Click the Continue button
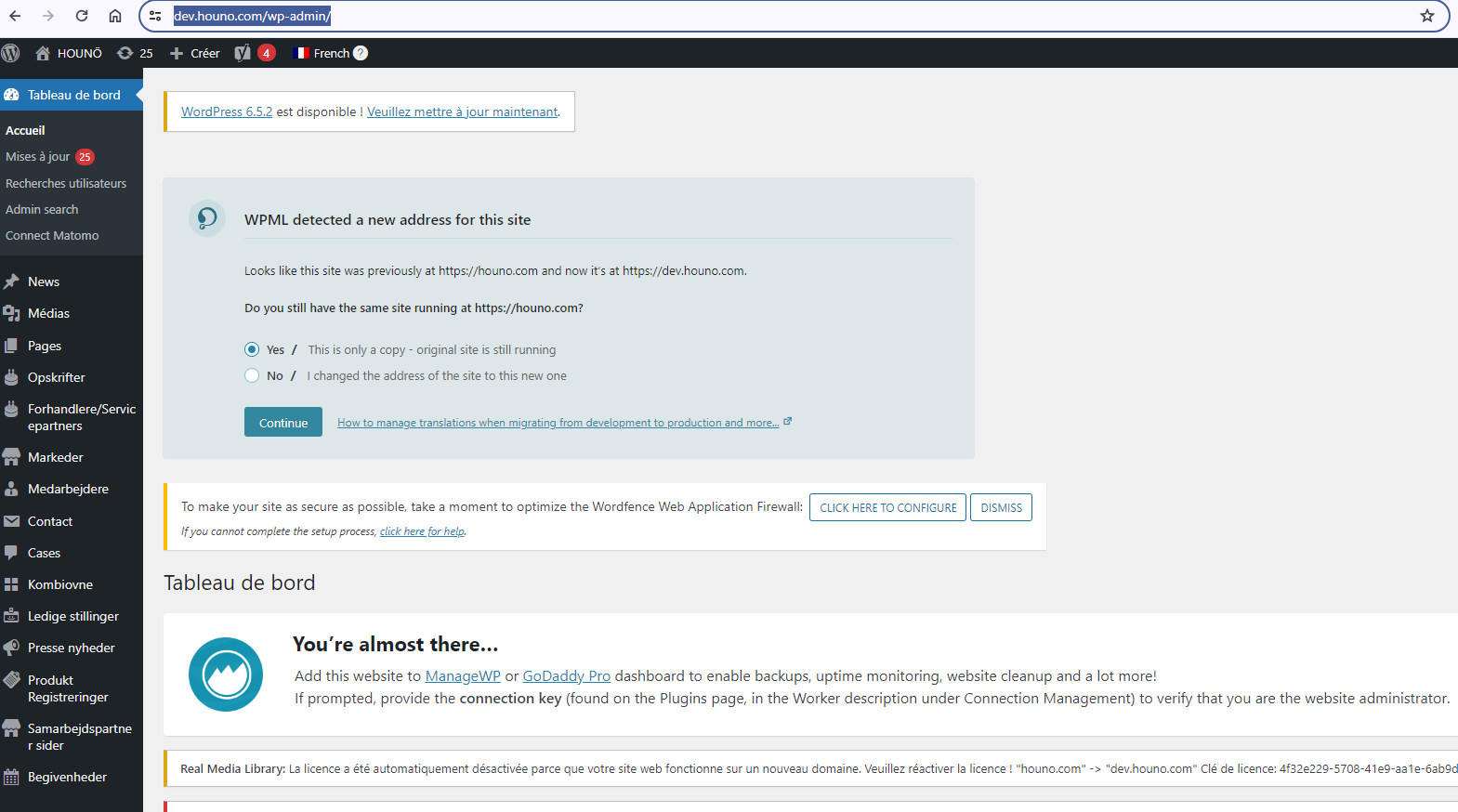Image resolution: width=1458 pixels, height=812 pixels. click(283, 422)
